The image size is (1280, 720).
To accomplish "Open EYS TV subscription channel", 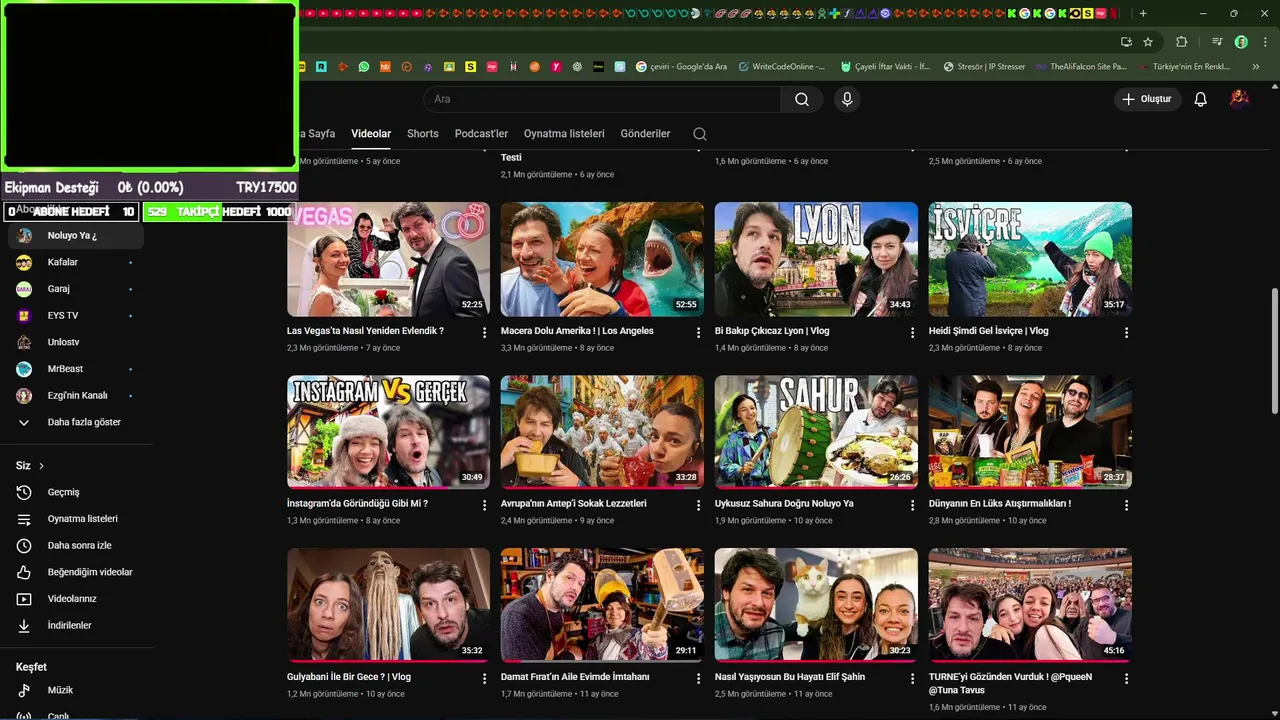I will point(76,316).
